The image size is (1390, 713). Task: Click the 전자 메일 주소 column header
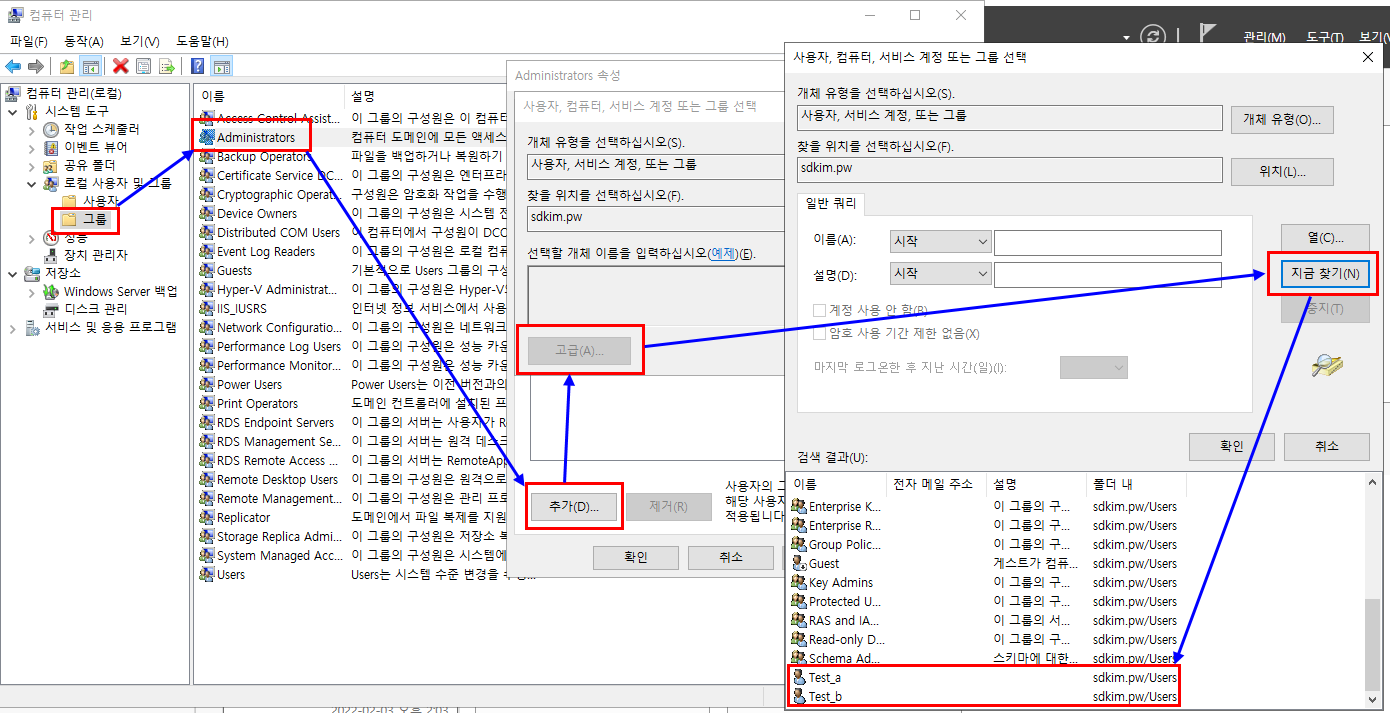pyautogui.click(x=936, y=484)
